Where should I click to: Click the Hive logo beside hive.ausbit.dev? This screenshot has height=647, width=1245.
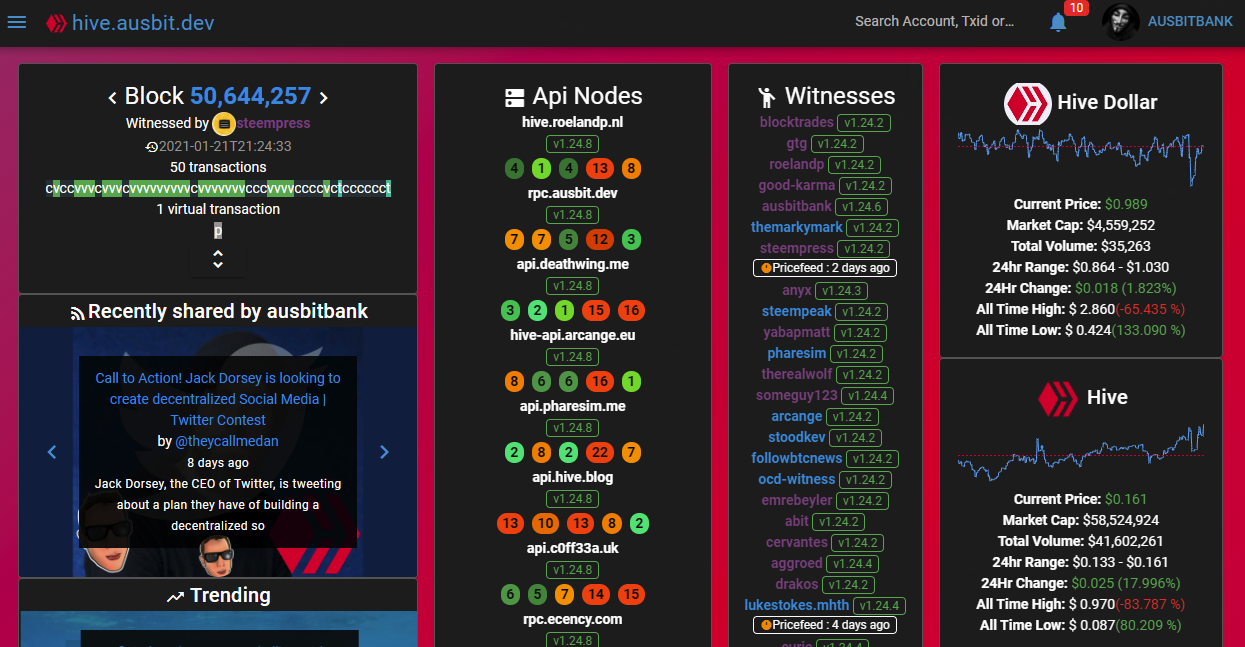pyautogui.click(x=56, y=23)
